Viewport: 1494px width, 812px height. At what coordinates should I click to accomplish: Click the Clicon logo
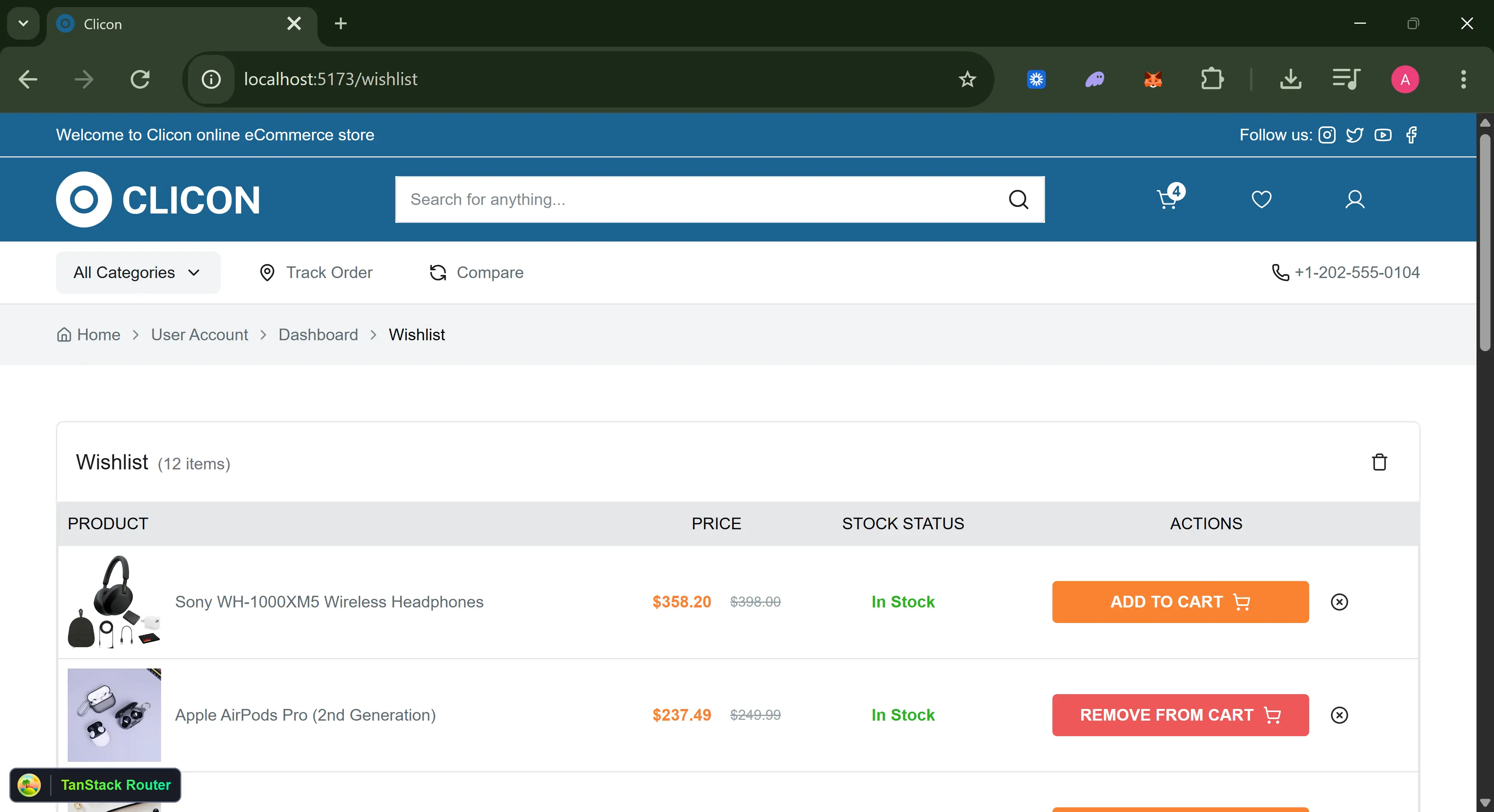pyautogui.click(x=158, y=199)
